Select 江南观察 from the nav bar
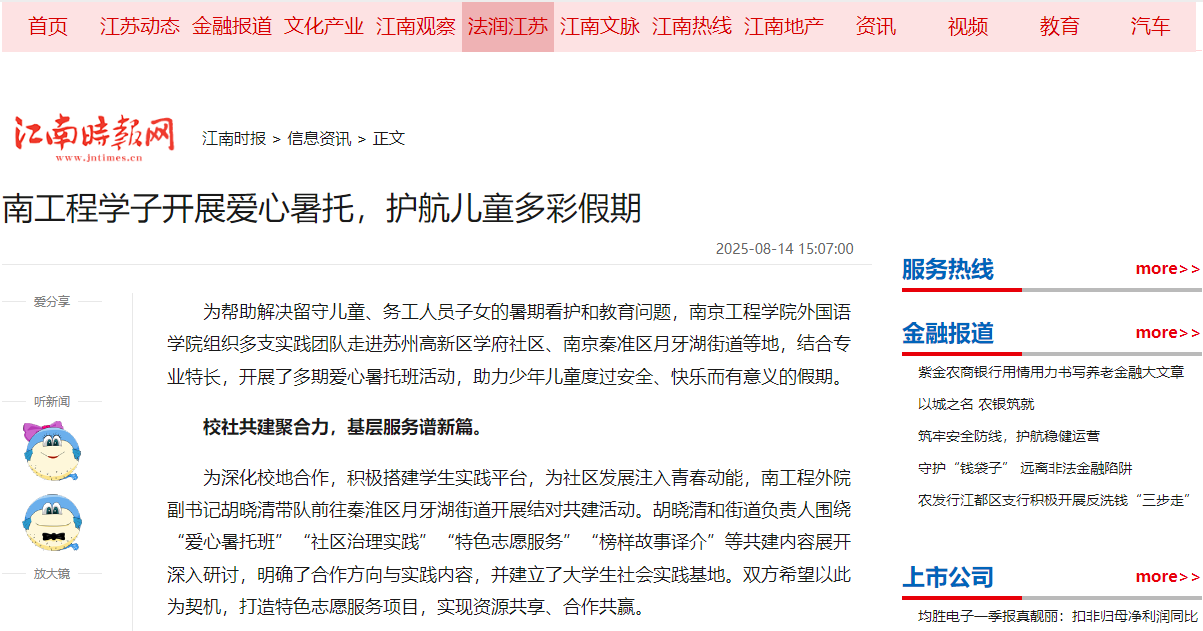 (416, 27)
